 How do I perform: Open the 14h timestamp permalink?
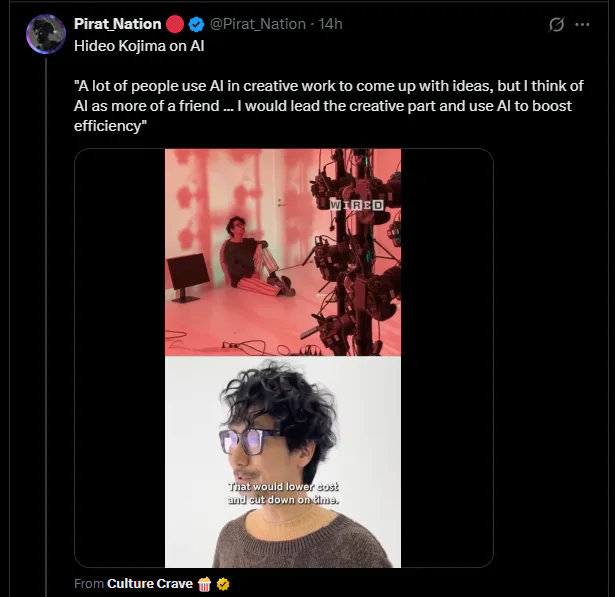click(330, 24)
